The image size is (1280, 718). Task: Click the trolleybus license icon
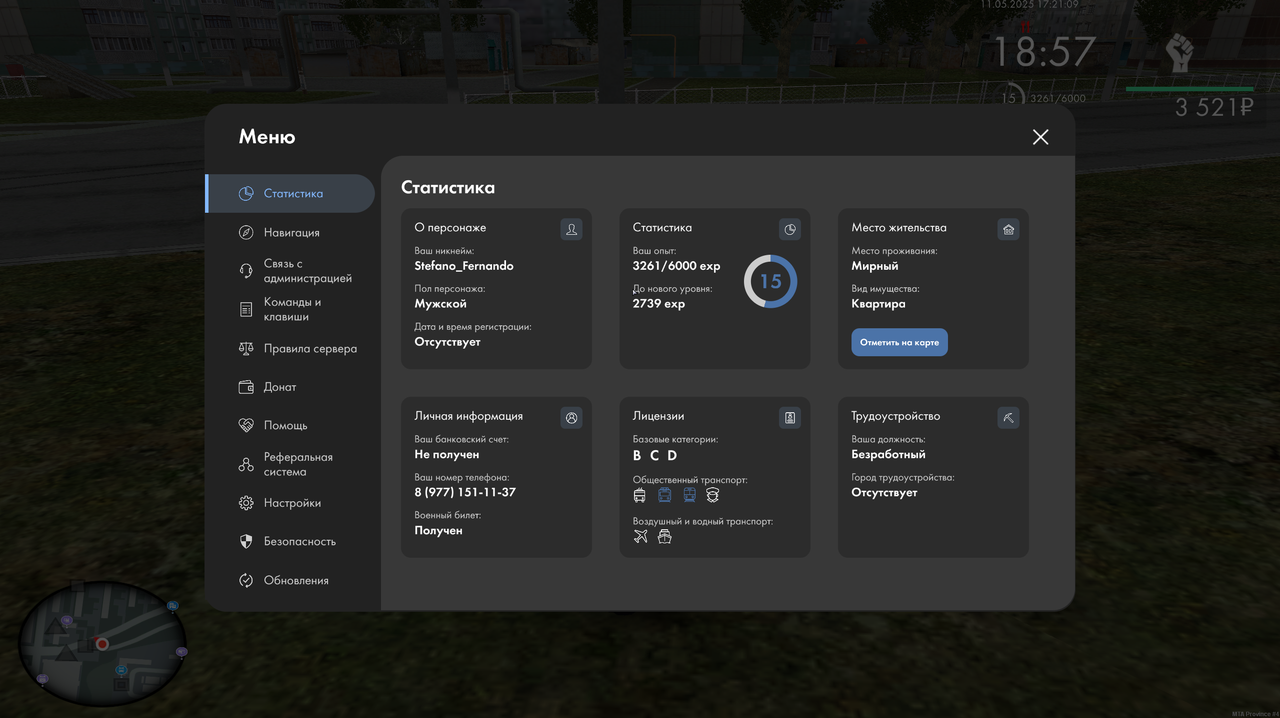point(640,495)
